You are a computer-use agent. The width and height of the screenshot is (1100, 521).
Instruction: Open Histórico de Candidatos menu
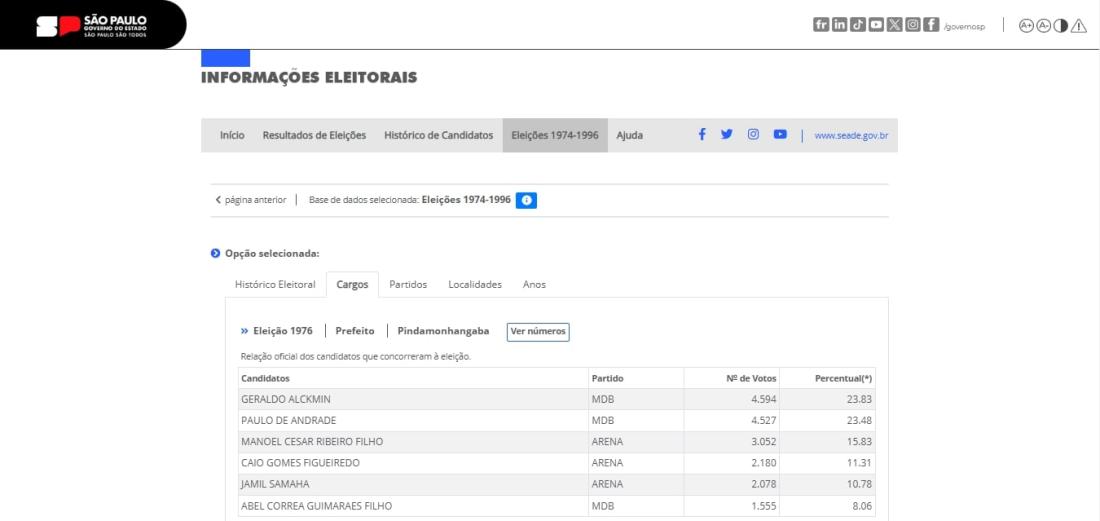(x=438, y=135)
